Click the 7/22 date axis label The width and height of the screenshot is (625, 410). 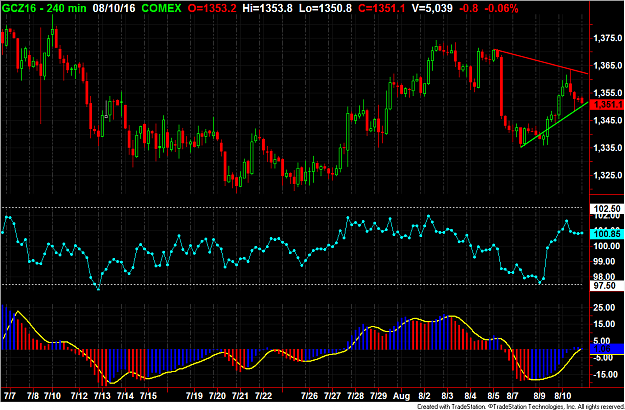tap(263, 397)
